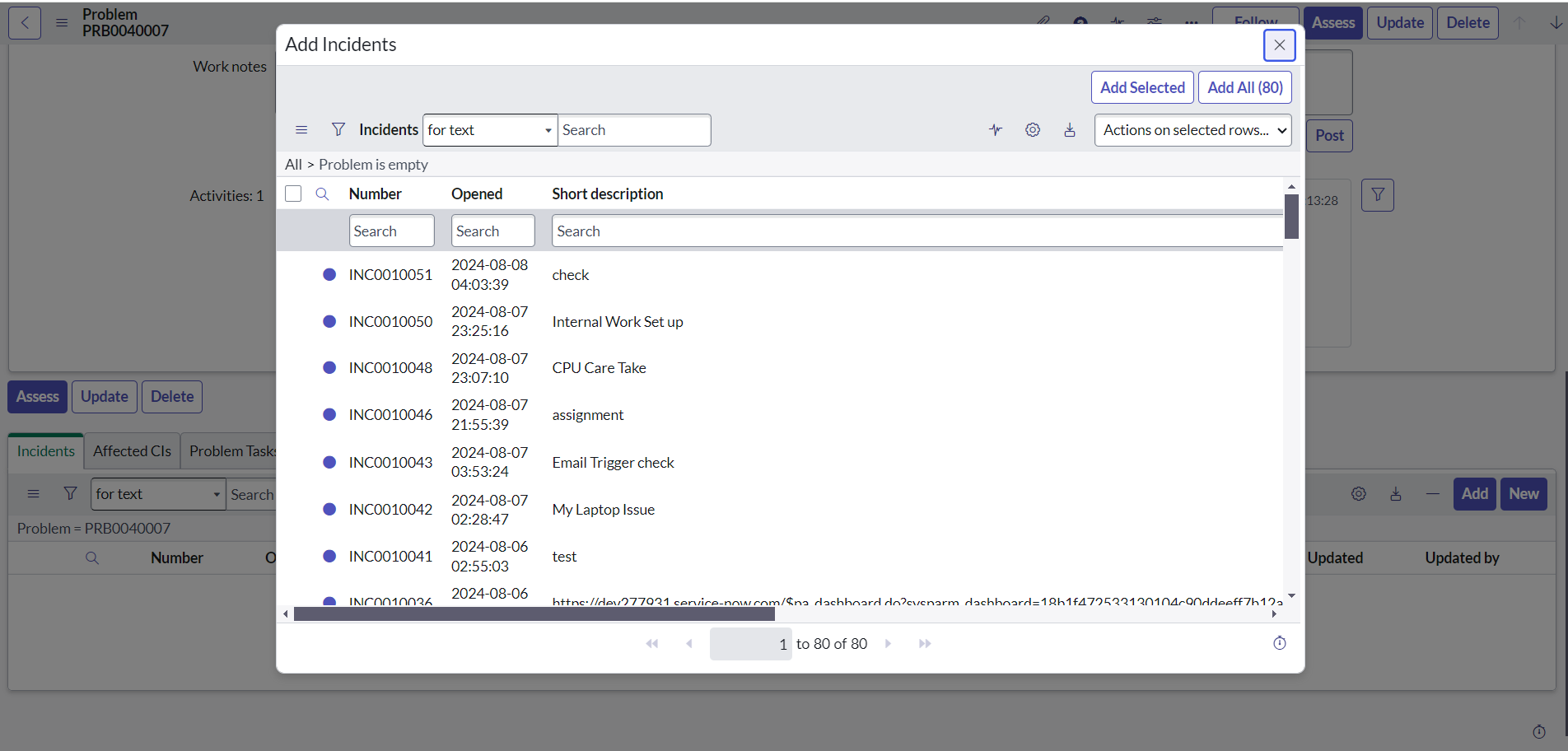This screenshot has height=751, width=1568.
Task: Open the attachments paperclip icon
Action: [1043, 22]
